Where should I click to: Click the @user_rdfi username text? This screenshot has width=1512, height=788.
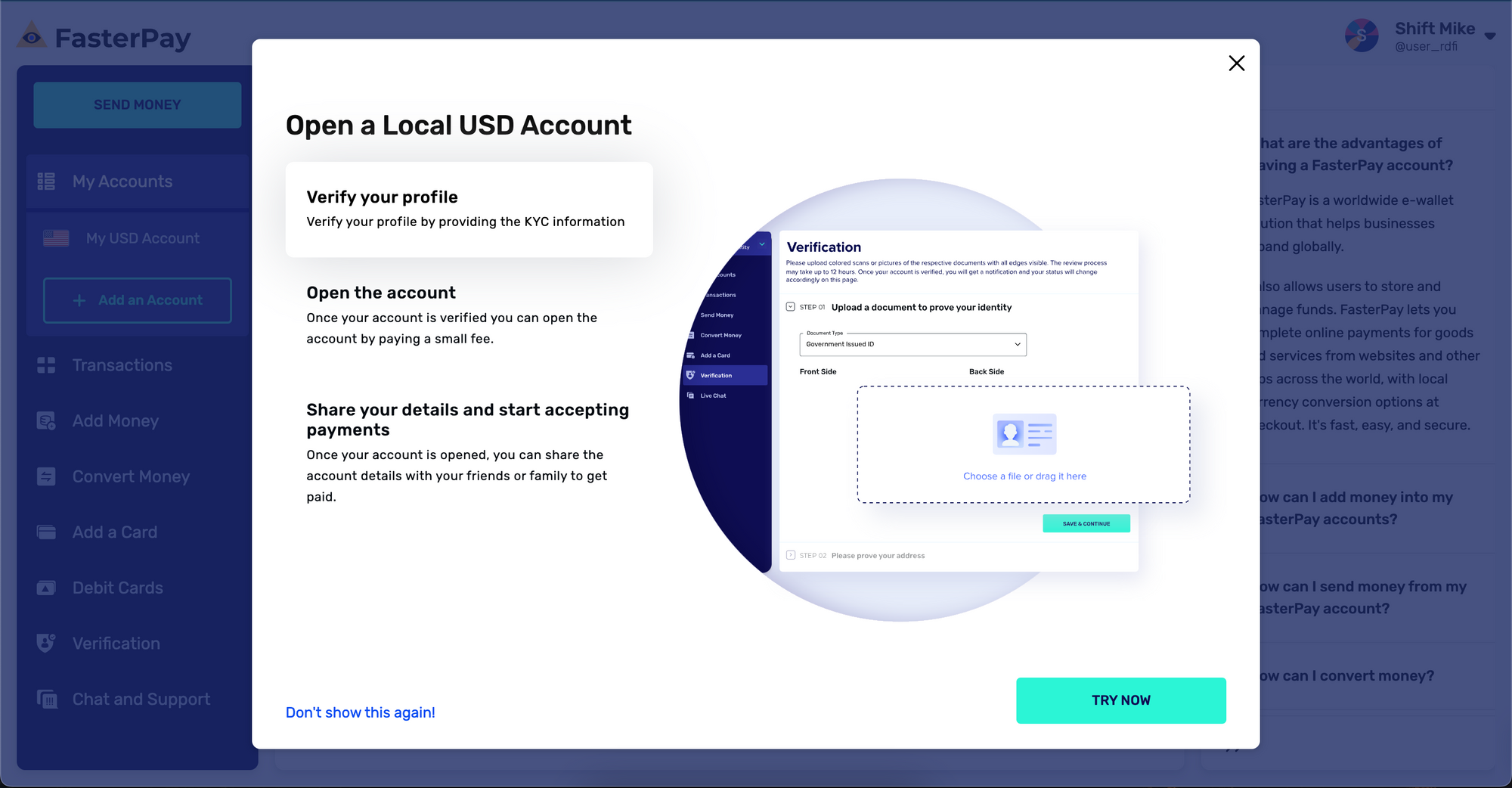1426,47
